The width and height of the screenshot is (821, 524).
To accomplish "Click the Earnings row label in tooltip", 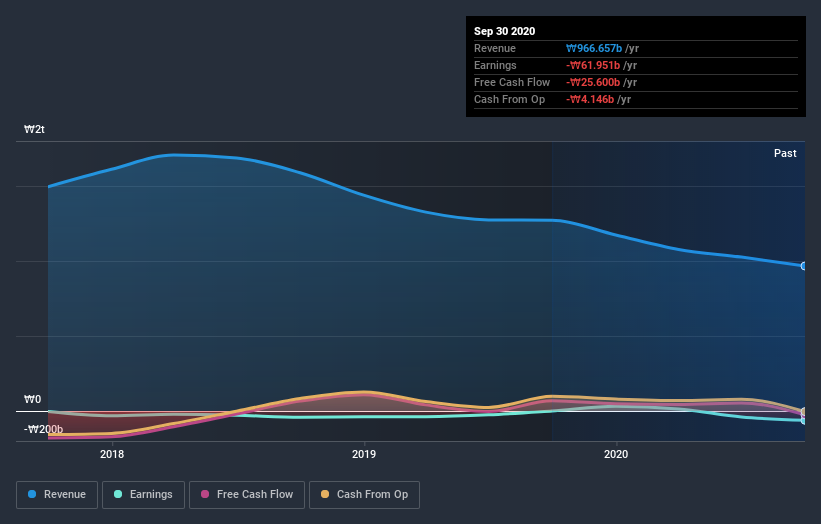I will 495,65.
